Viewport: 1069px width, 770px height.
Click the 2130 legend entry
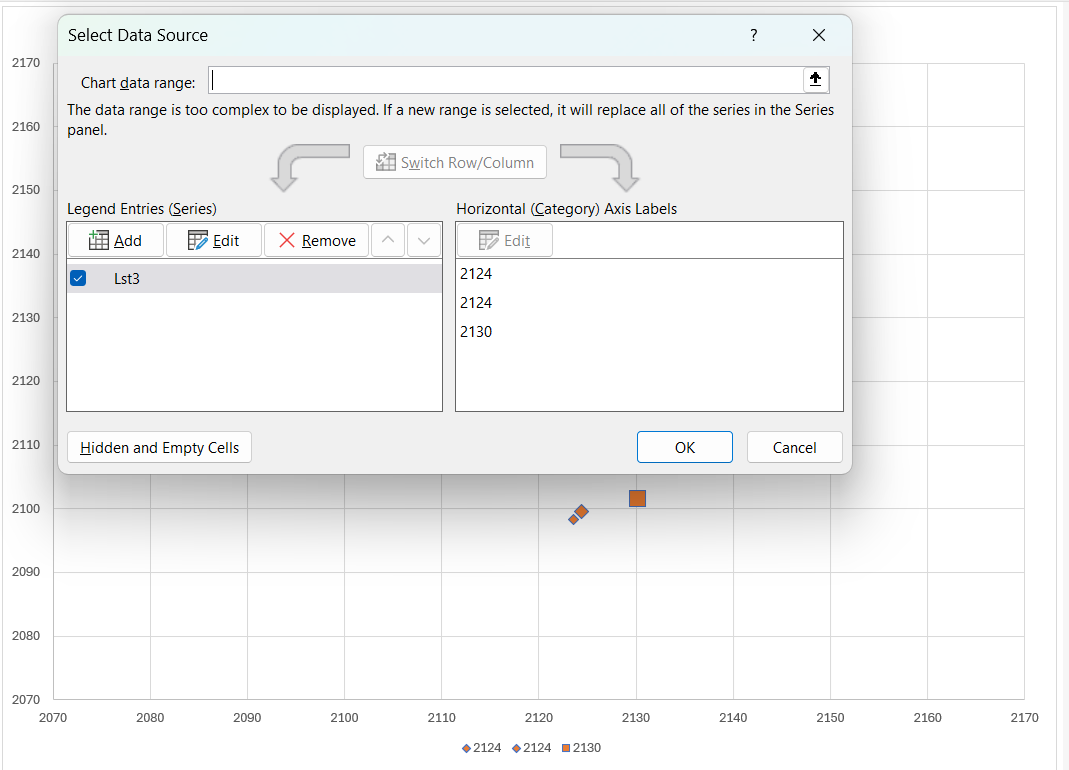pos(581,748)
